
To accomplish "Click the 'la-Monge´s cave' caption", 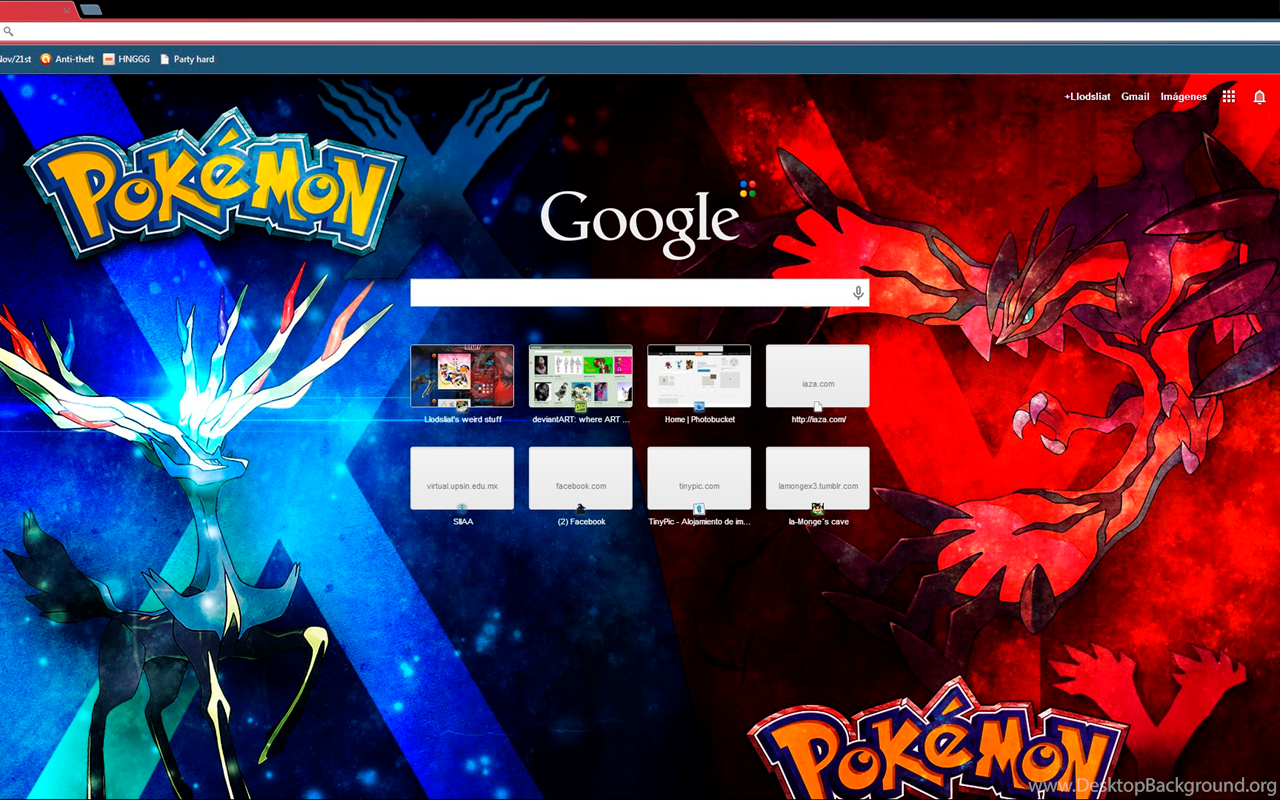I will tap(819, 522).
